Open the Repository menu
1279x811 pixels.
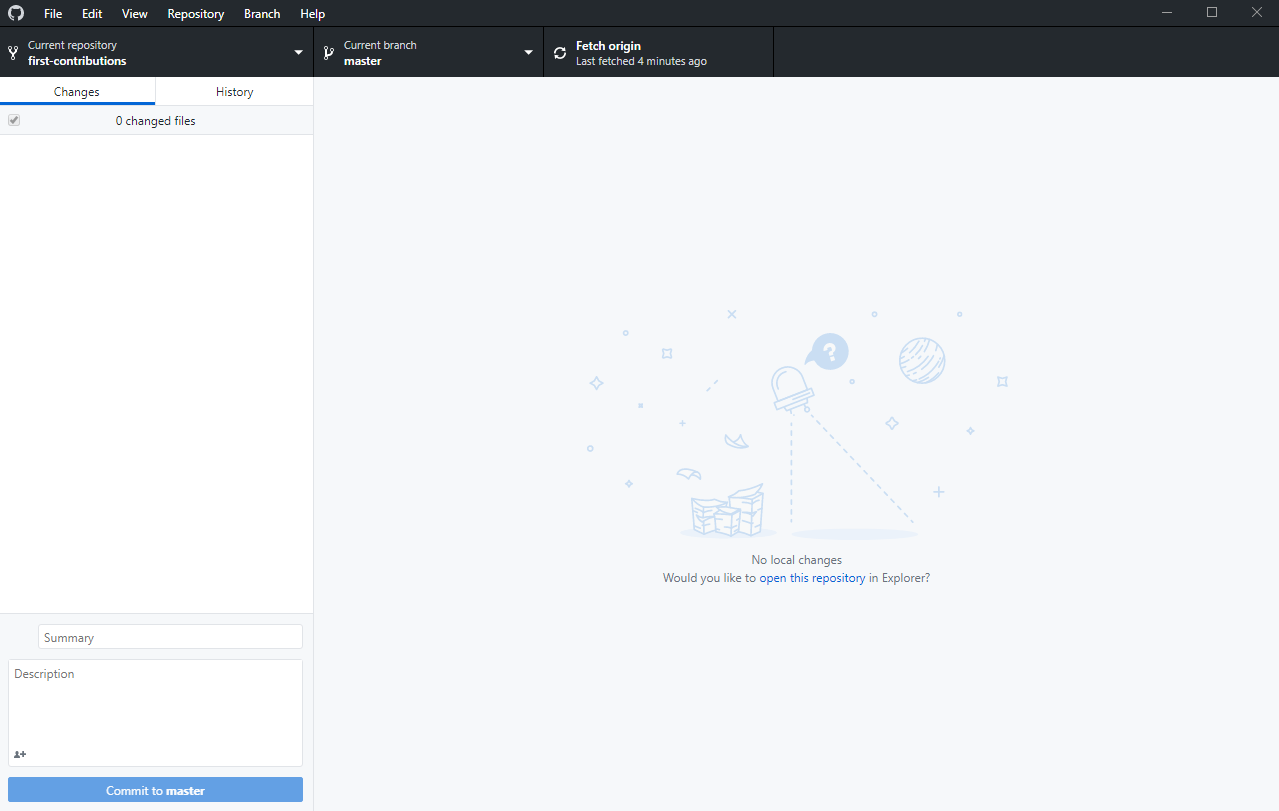point(195,13)
